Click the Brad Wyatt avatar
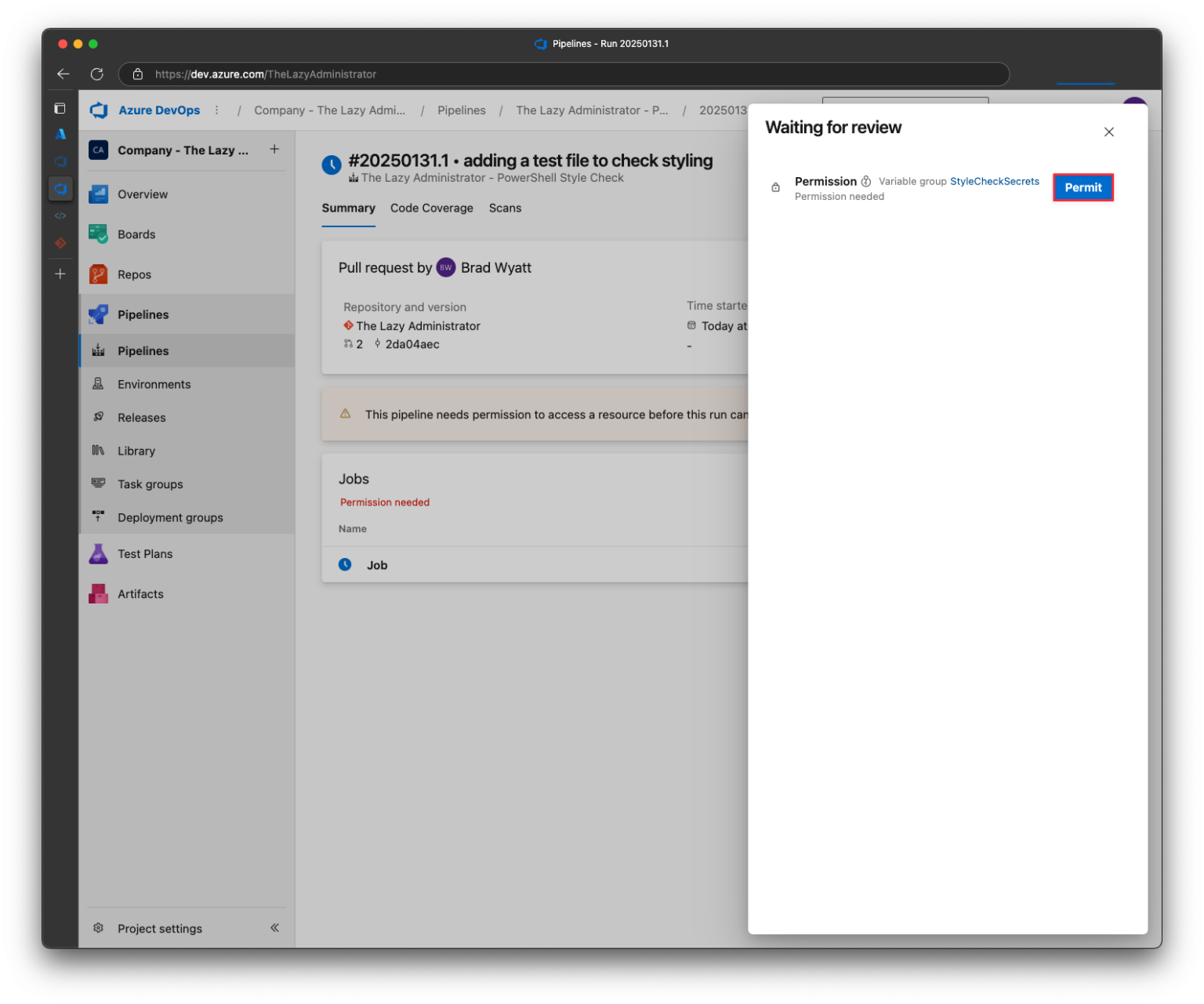 pos(445,268)
